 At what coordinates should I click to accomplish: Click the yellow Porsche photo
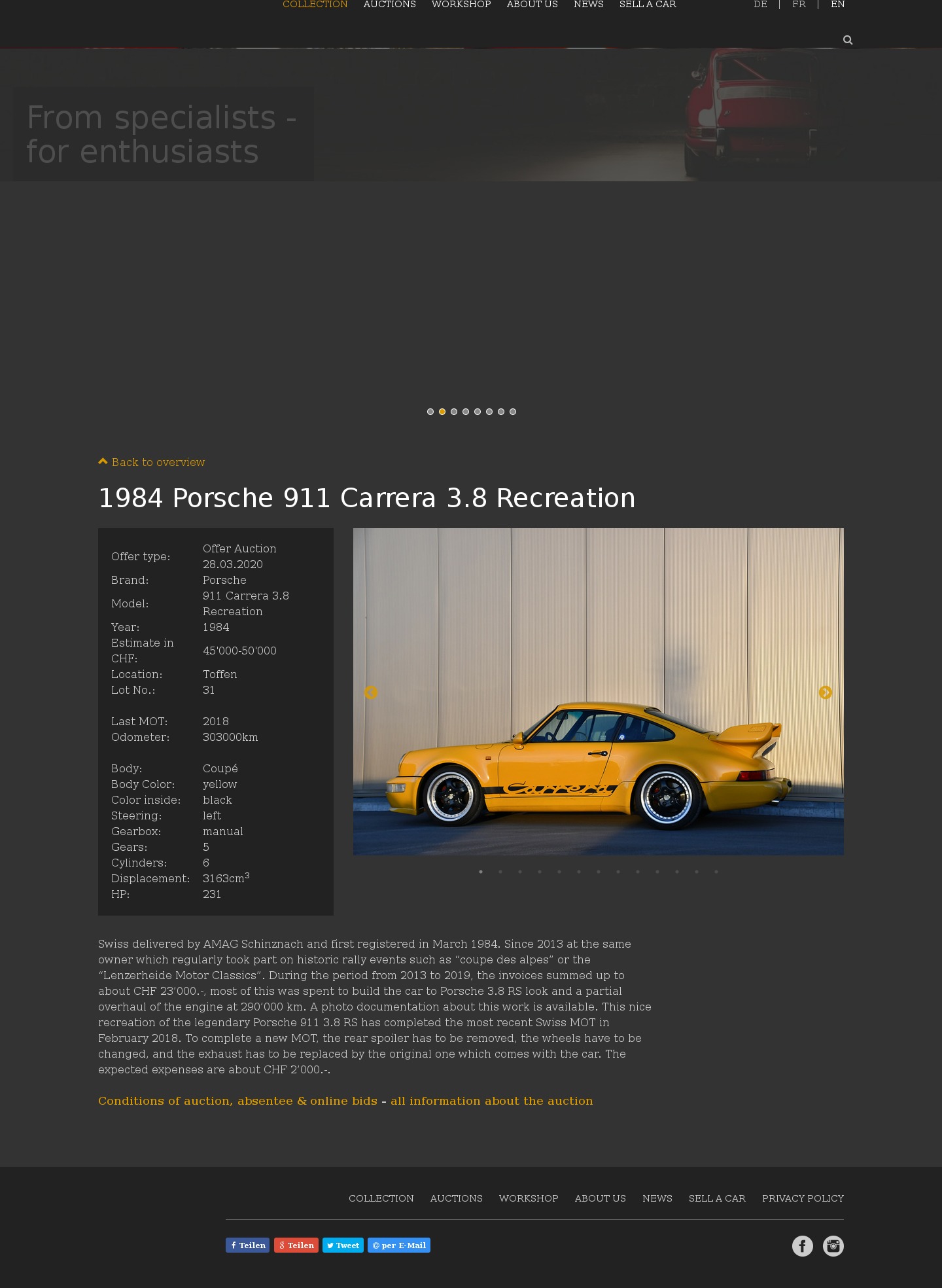599,692
